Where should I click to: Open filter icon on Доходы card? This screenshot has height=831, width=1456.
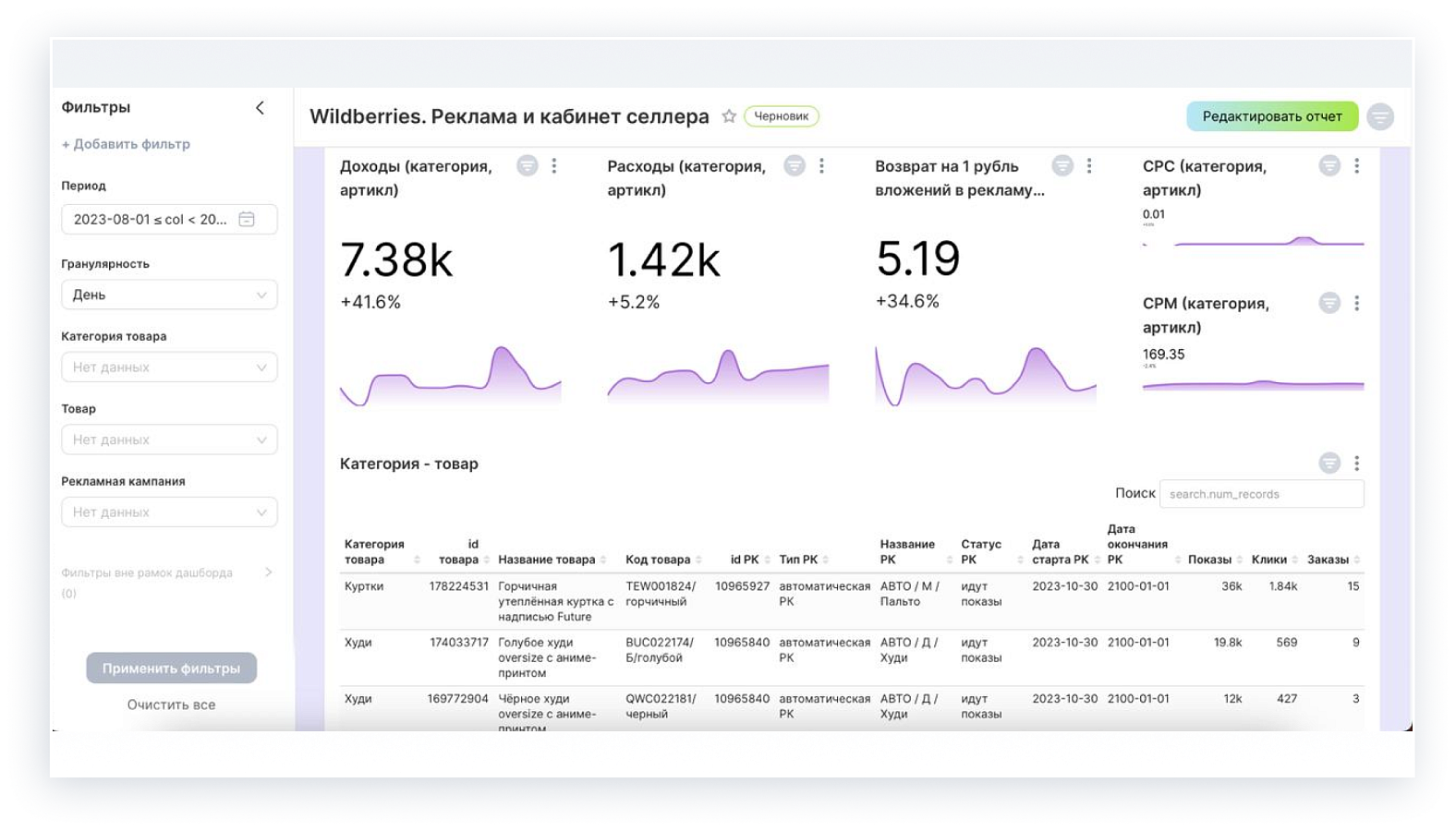pos(527,166)
